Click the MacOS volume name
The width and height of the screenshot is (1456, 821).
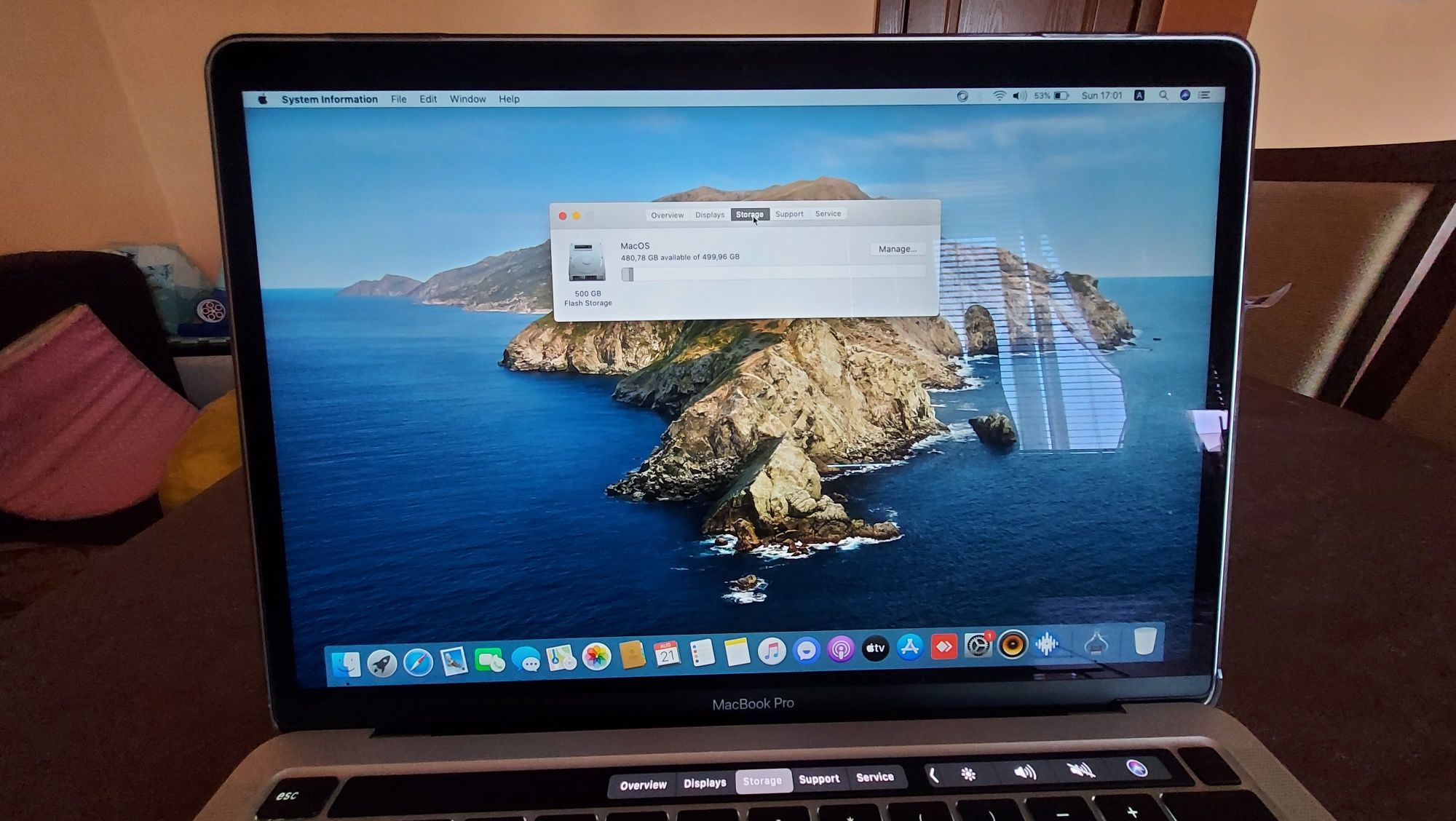[x=635, y=246]
